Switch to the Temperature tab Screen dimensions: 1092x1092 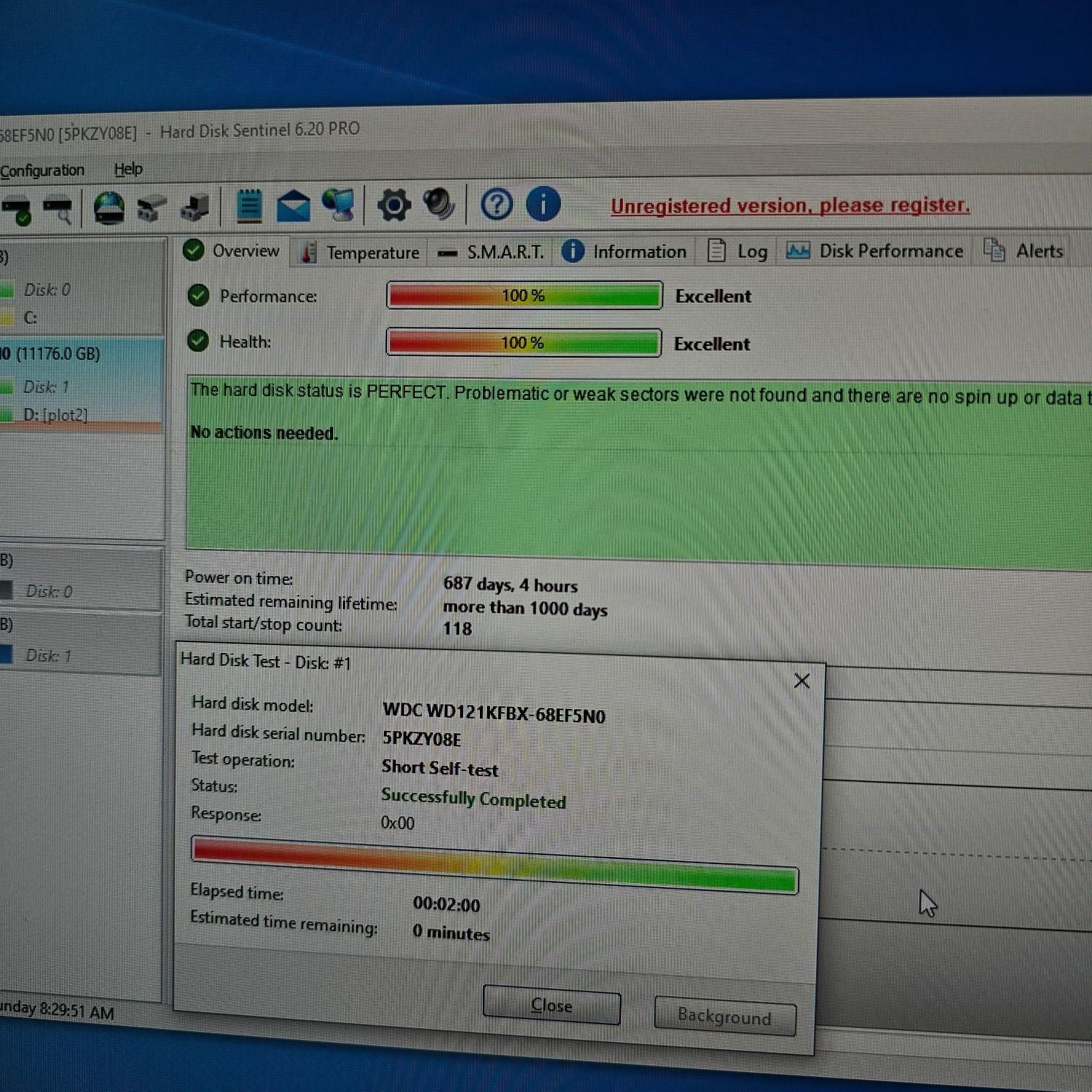[x=361, y=253]
